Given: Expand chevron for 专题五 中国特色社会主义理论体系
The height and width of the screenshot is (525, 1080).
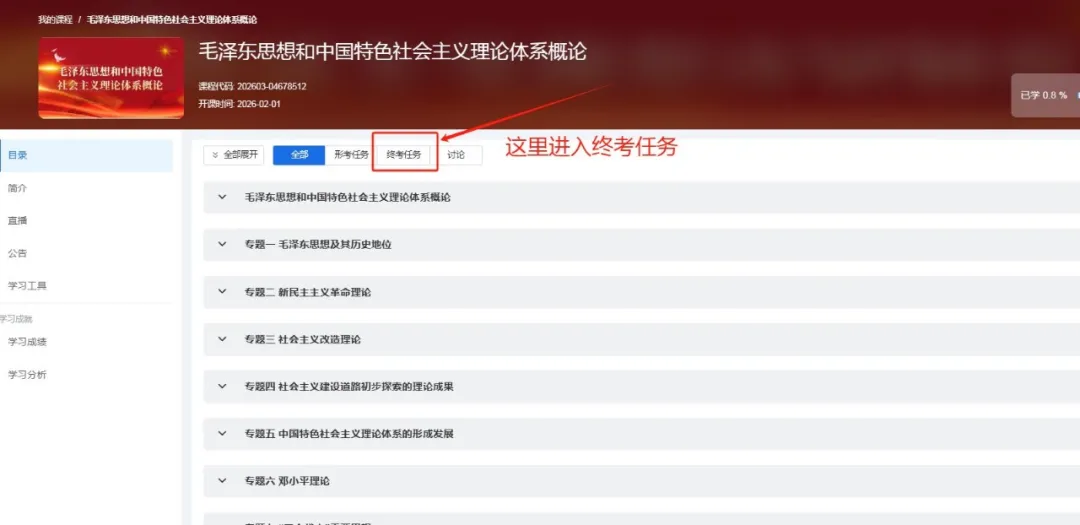Looking at the screenshot, I should pos(222,433).
